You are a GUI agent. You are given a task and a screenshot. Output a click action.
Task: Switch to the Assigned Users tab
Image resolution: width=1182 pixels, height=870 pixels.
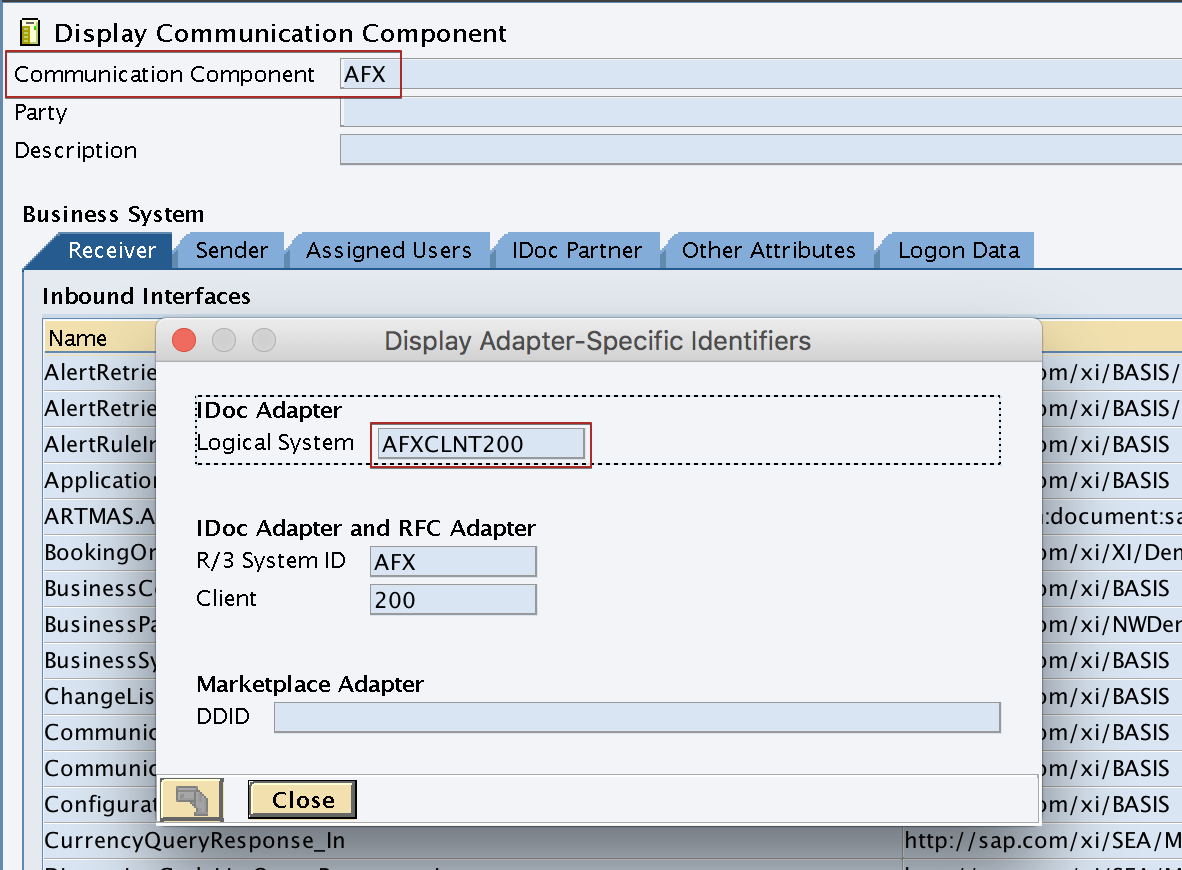390,250
